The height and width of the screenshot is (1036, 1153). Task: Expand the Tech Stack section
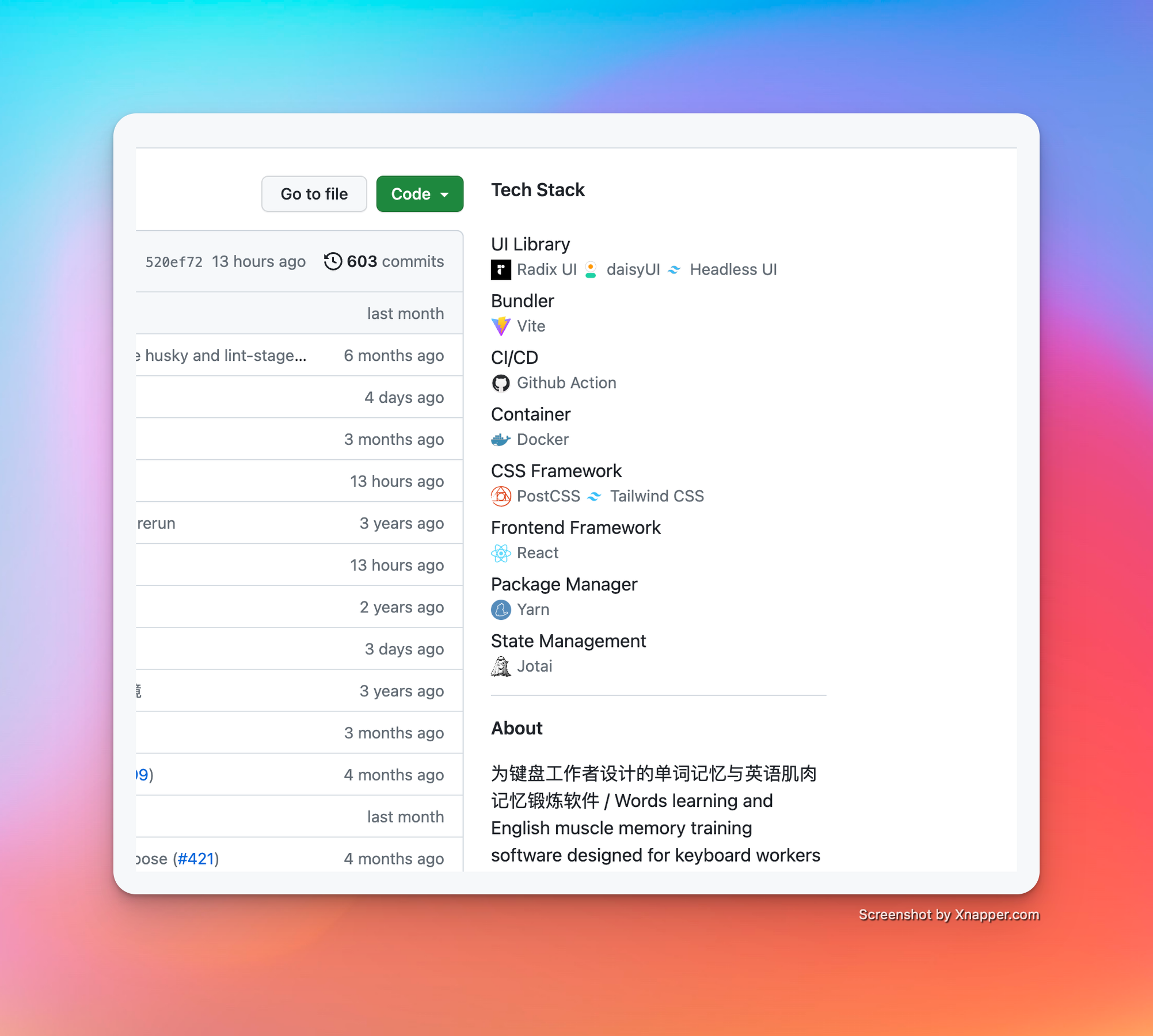point(539,190)
